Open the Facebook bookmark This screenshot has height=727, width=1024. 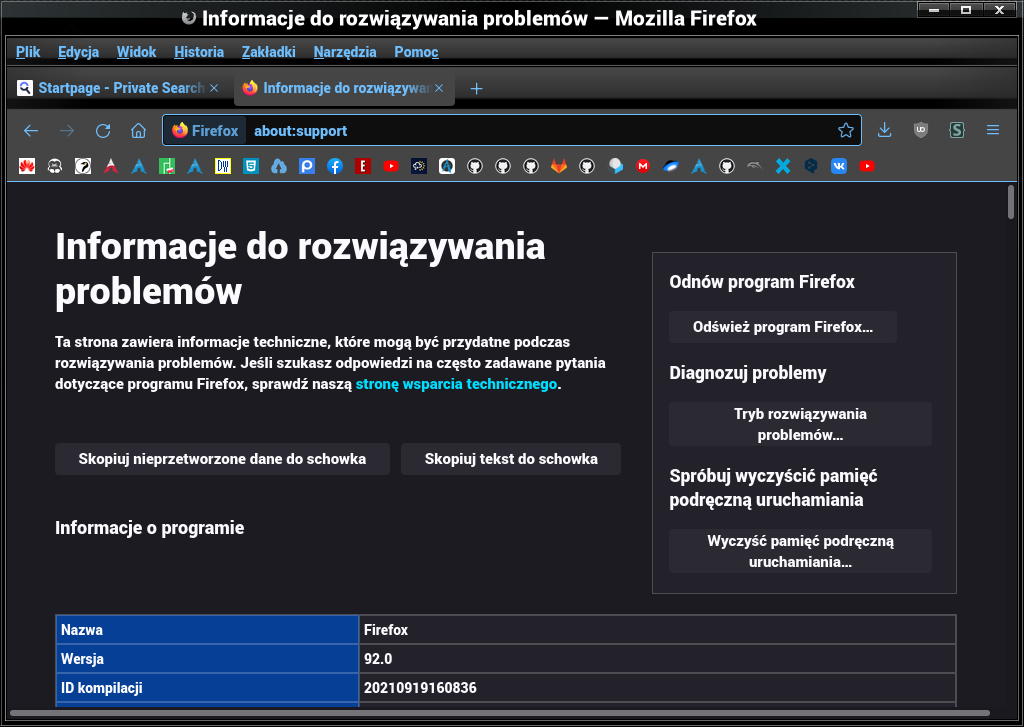pos(335,167)
